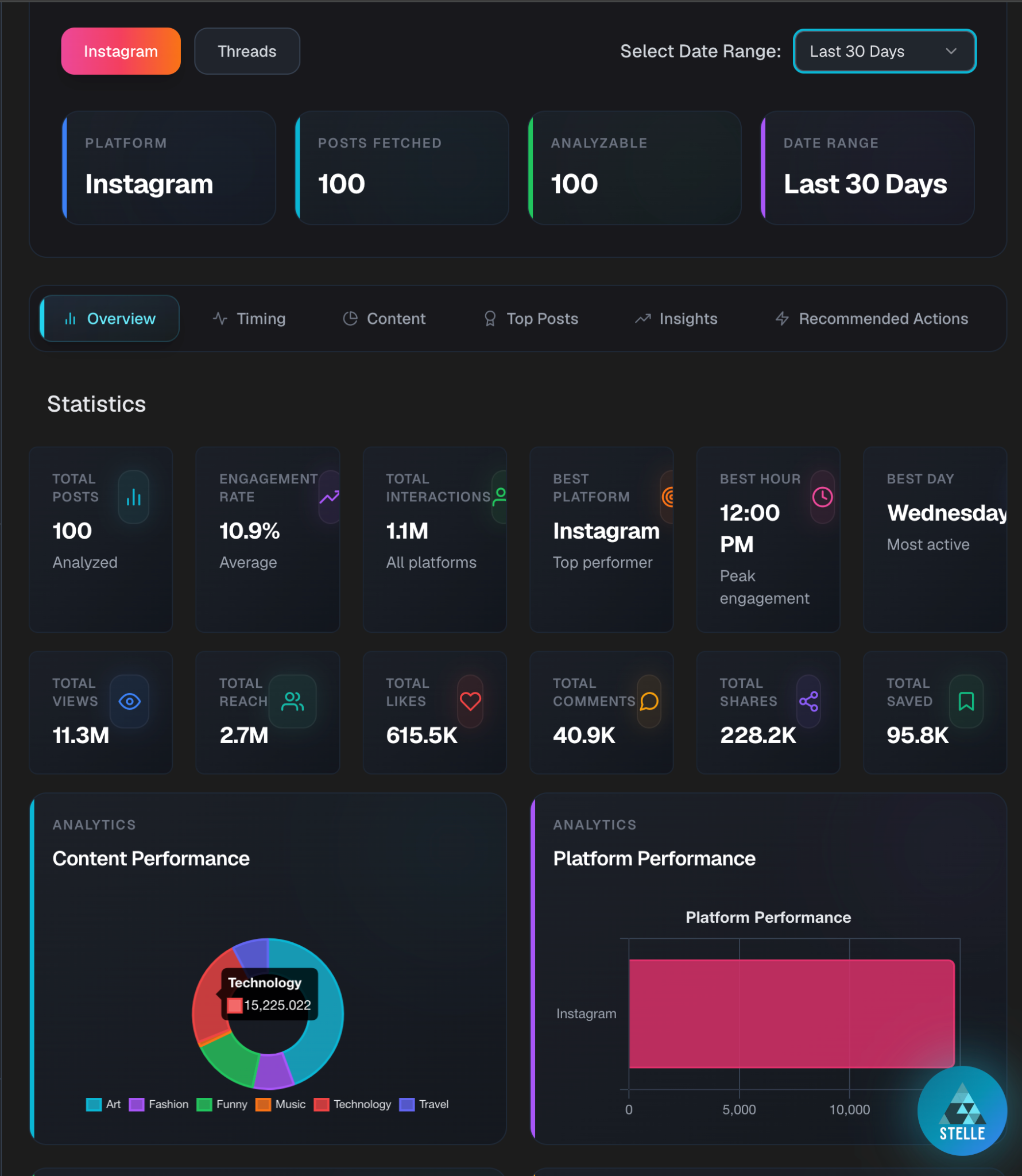Click the 615.5K total likes value
The height and width of the screenshot is (1176, 1022).
coord(422,736)
